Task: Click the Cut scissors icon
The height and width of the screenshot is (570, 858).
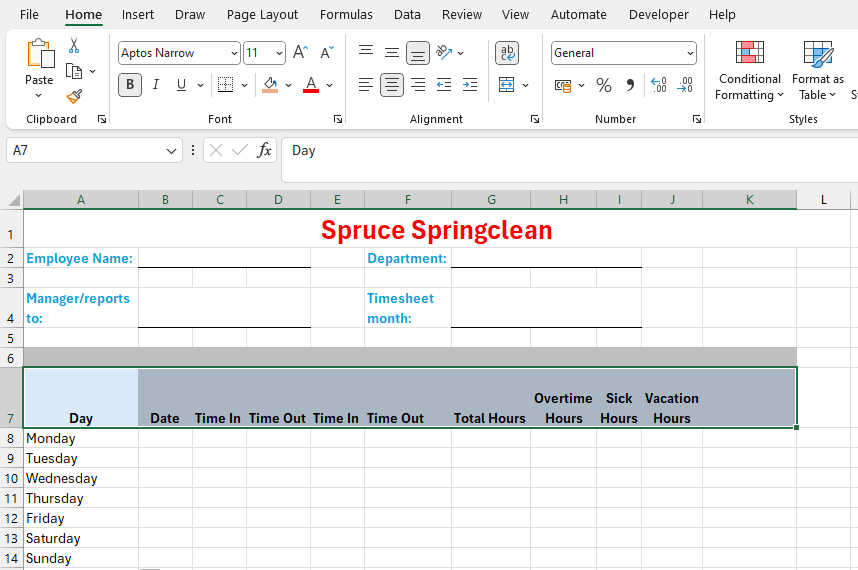Action: click(x=74, y=46)
